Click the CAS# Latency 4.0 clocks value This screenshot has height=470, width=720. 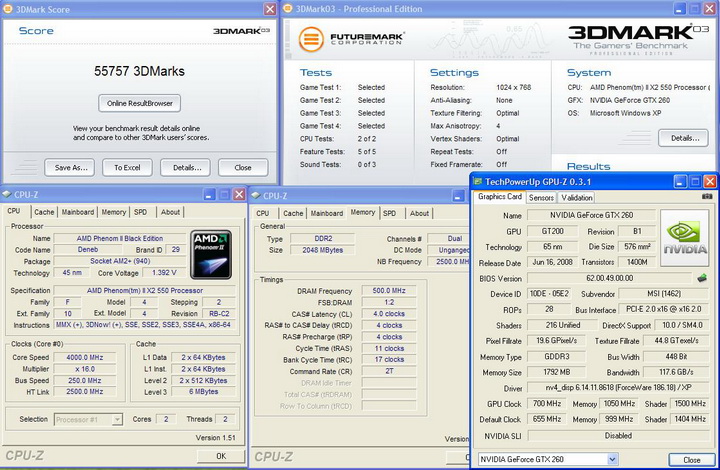pyautogui.click(x=389, y=313)
